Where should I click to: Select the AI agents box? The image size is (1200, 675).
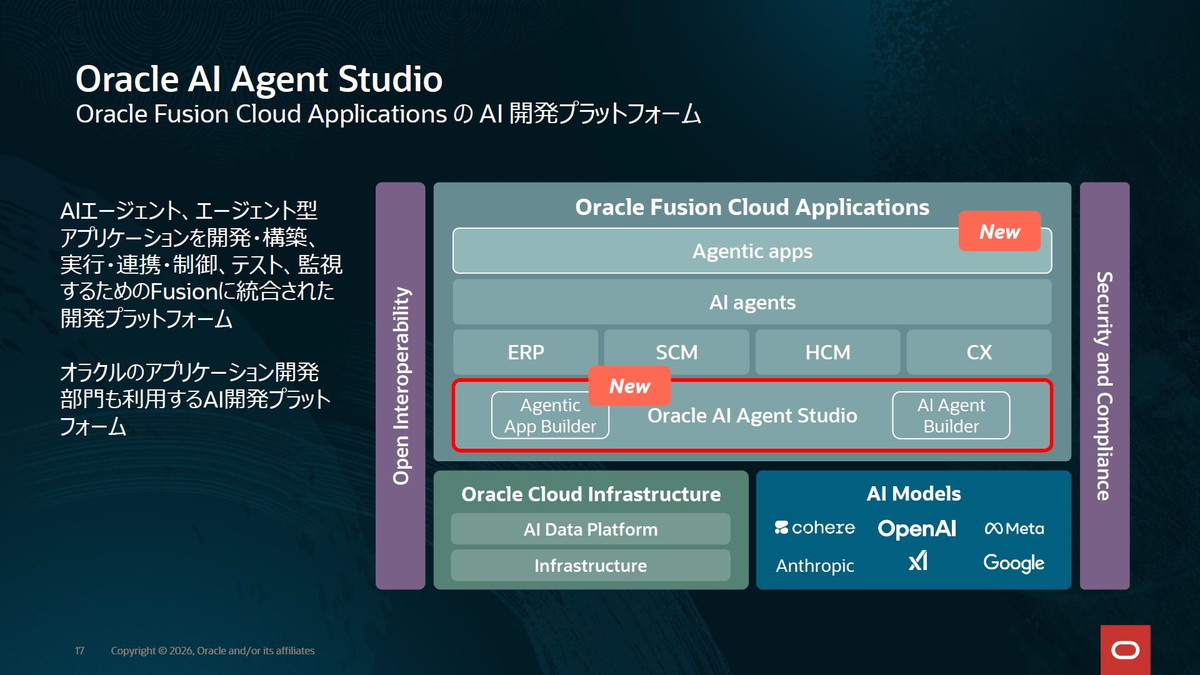(x=752, y=302)
